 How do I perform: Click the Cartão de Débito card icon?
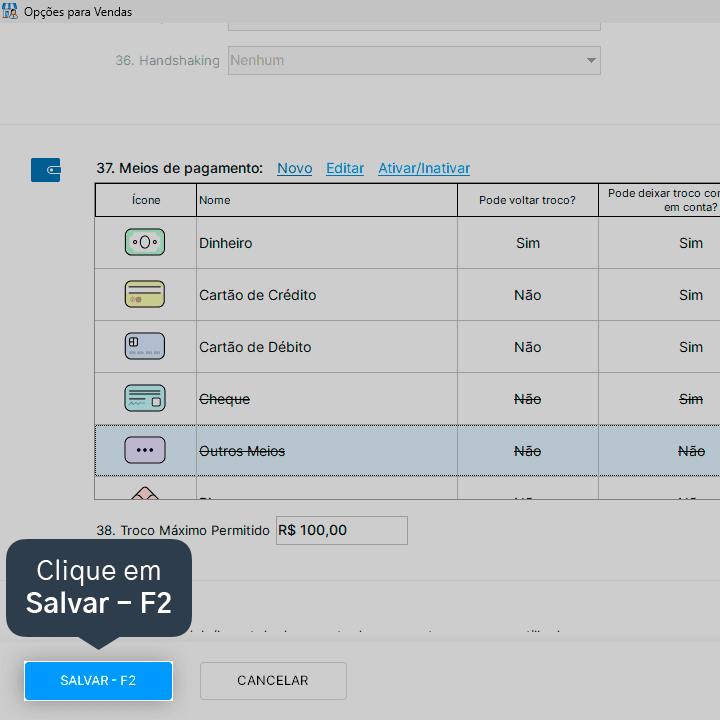(x=145, y=346)
